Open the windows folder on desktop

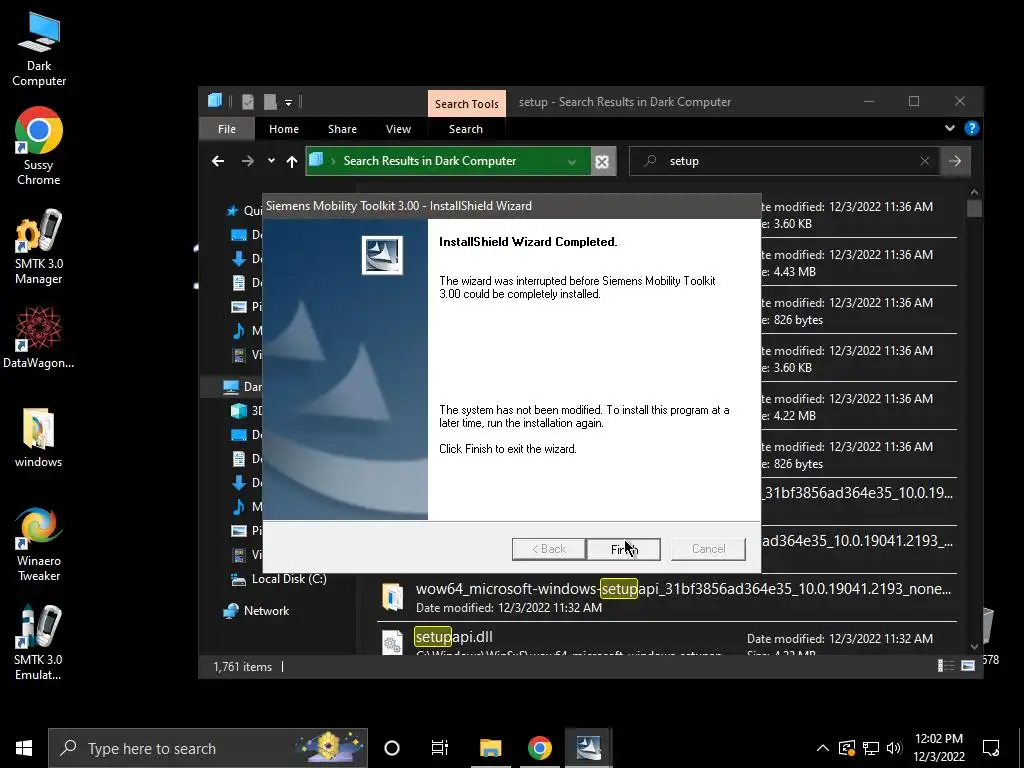39,437
